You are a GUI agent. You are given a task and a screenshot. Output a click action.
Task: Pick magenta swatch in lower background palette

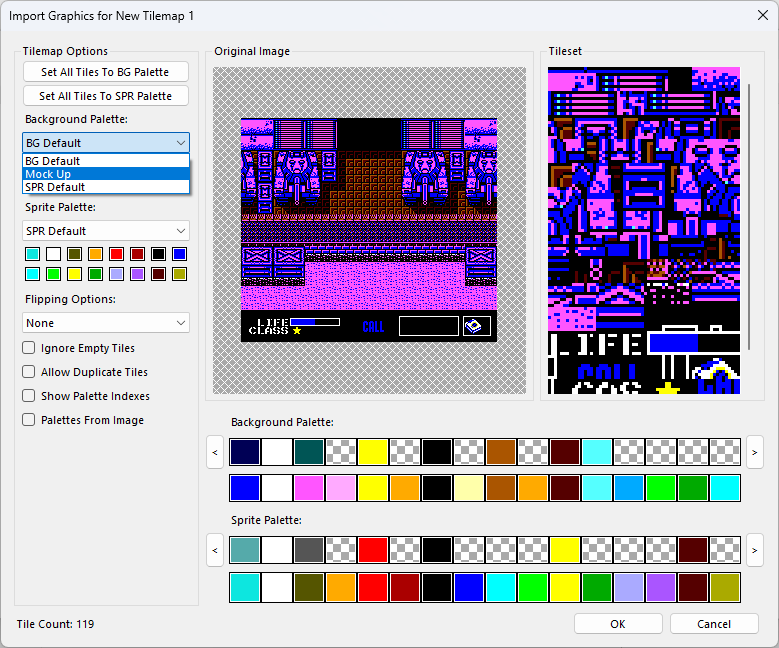pyautogui.click(x=309, y=488)
